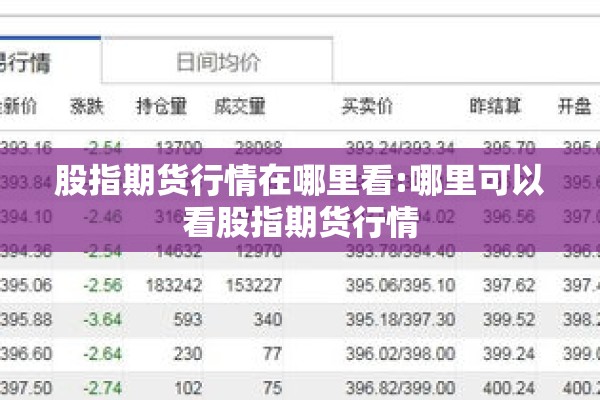Click bid/ask quote 396.02/398.00
600x400 pixels.
click(400, 353)
